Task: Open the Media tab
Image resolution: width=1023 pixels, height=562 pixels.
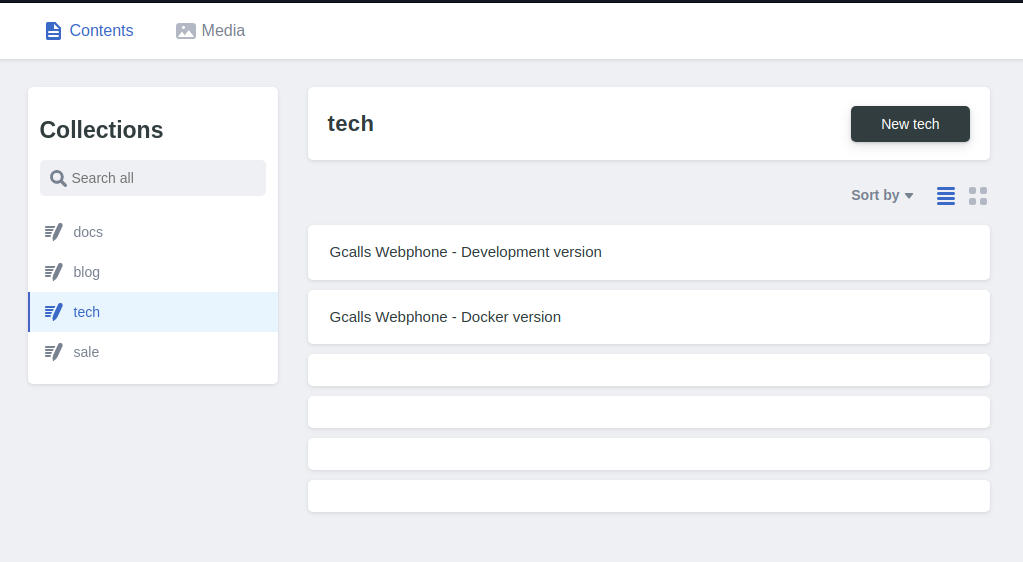Action: (223, 31)
